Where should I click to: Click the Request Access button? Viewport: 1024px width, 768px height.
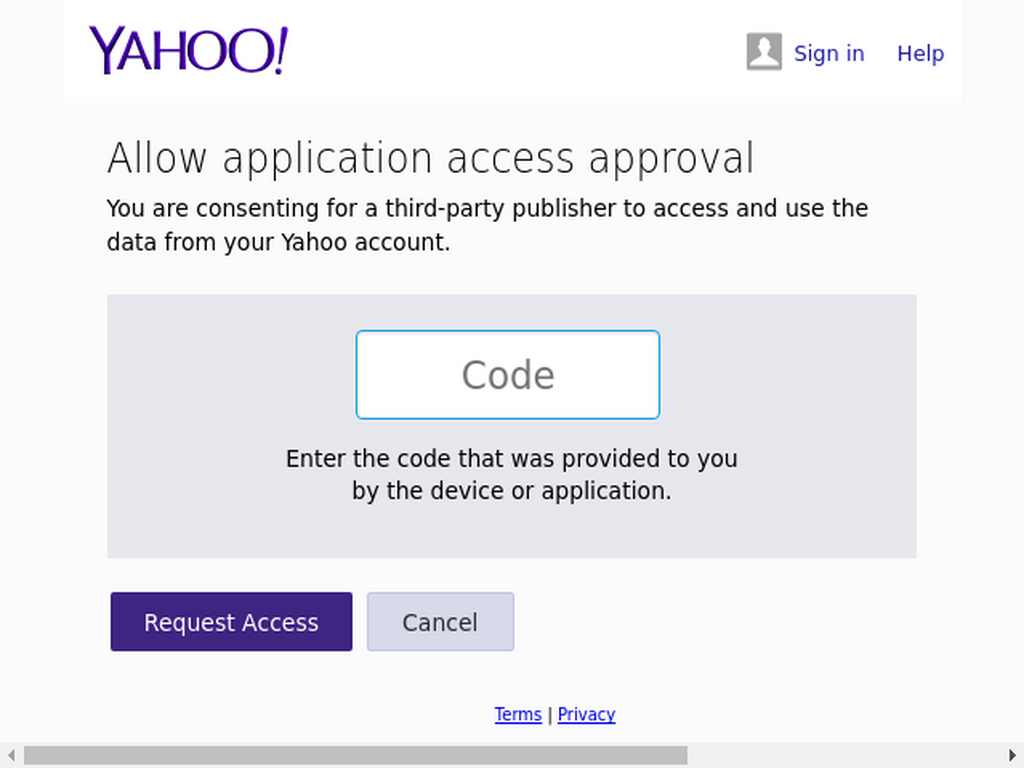tap(231, 622)
